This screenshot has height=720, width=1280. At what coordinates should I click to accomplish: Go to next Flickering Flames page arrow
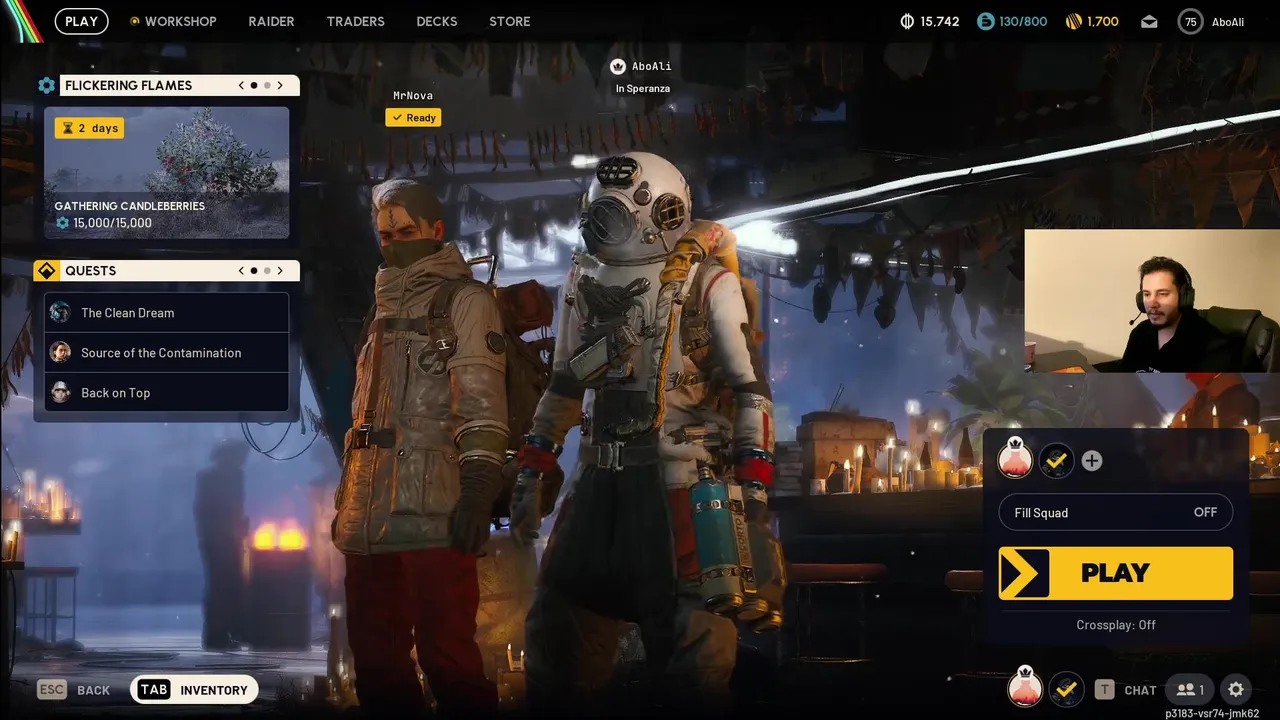click(x=280, y=86)
